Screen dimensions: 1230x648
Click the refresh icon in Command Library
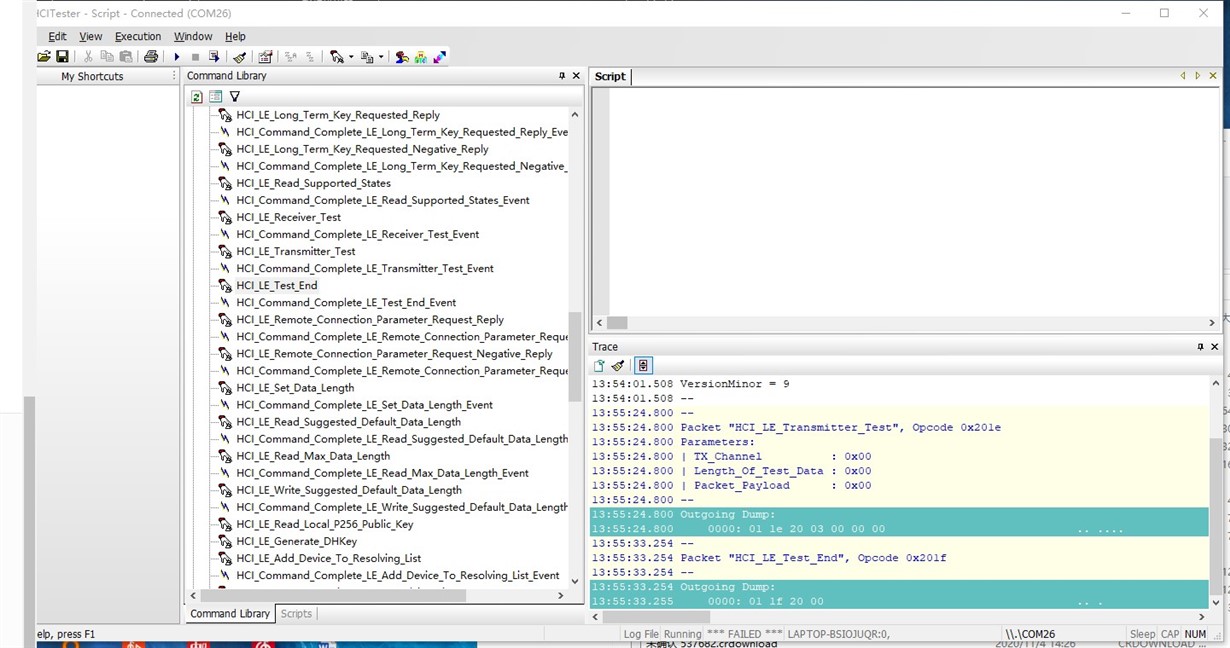(x=197, y=97)
